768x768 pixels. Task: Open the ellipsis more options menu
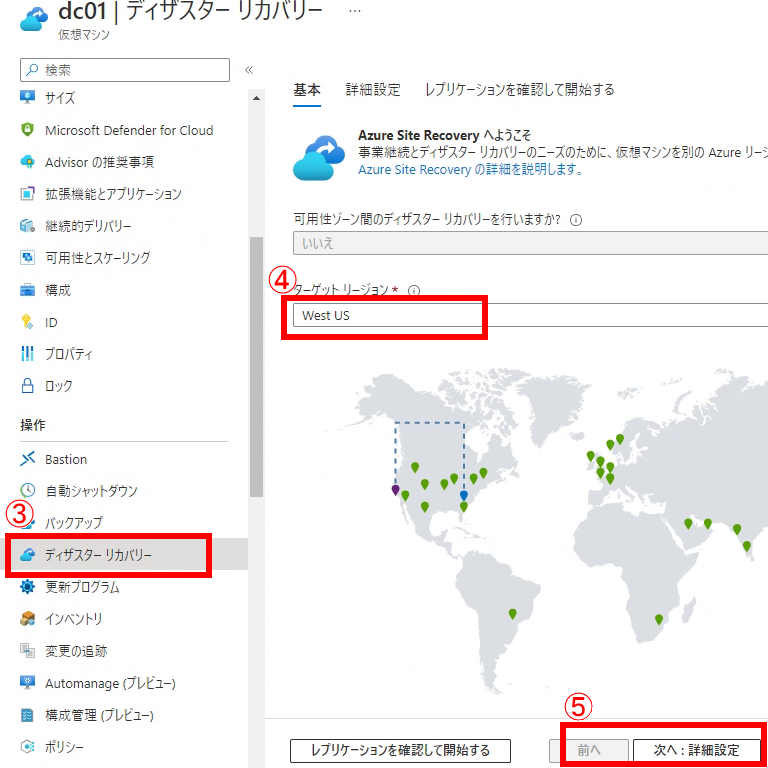355,11
